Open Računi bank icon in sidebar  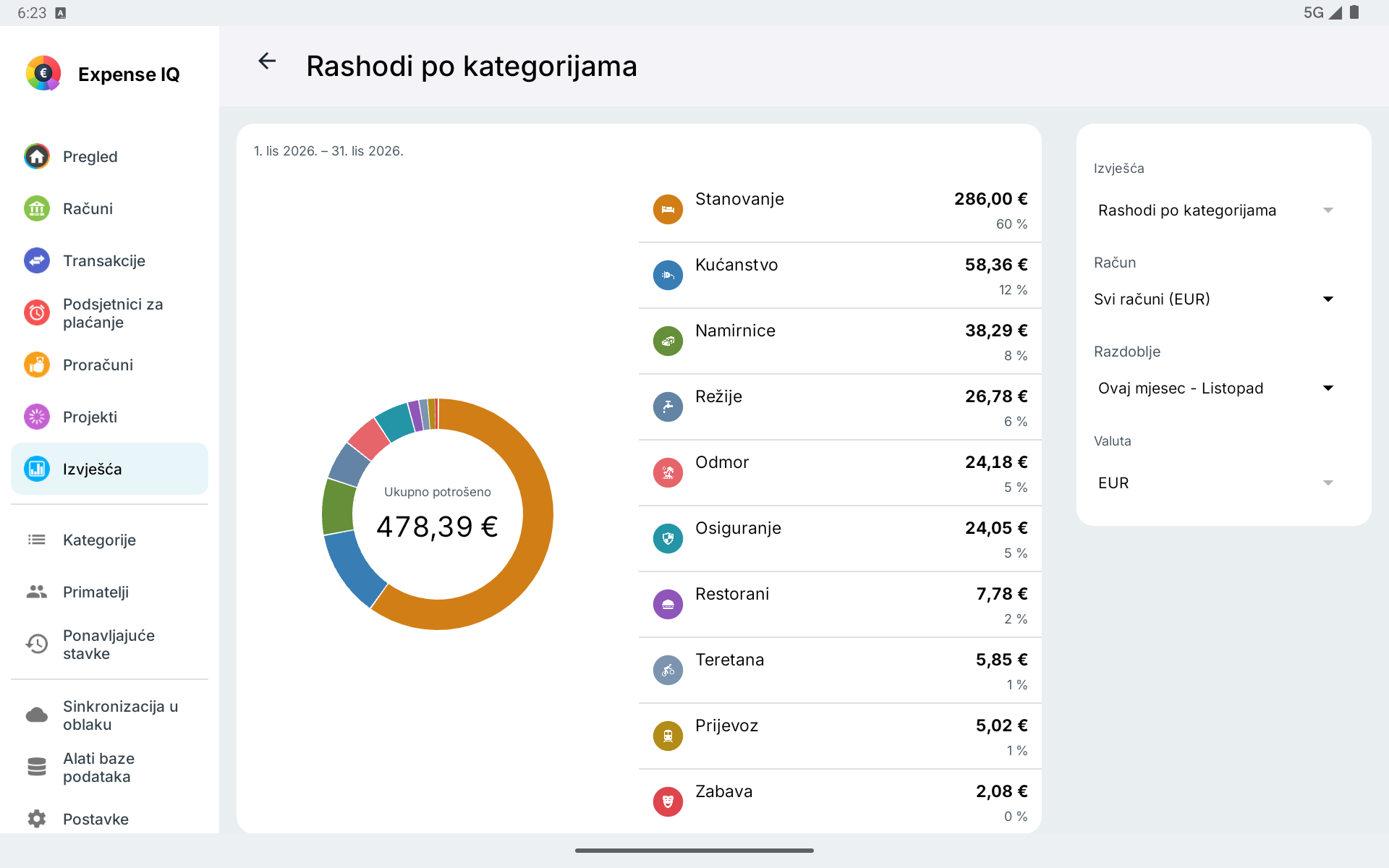(37, 208)
